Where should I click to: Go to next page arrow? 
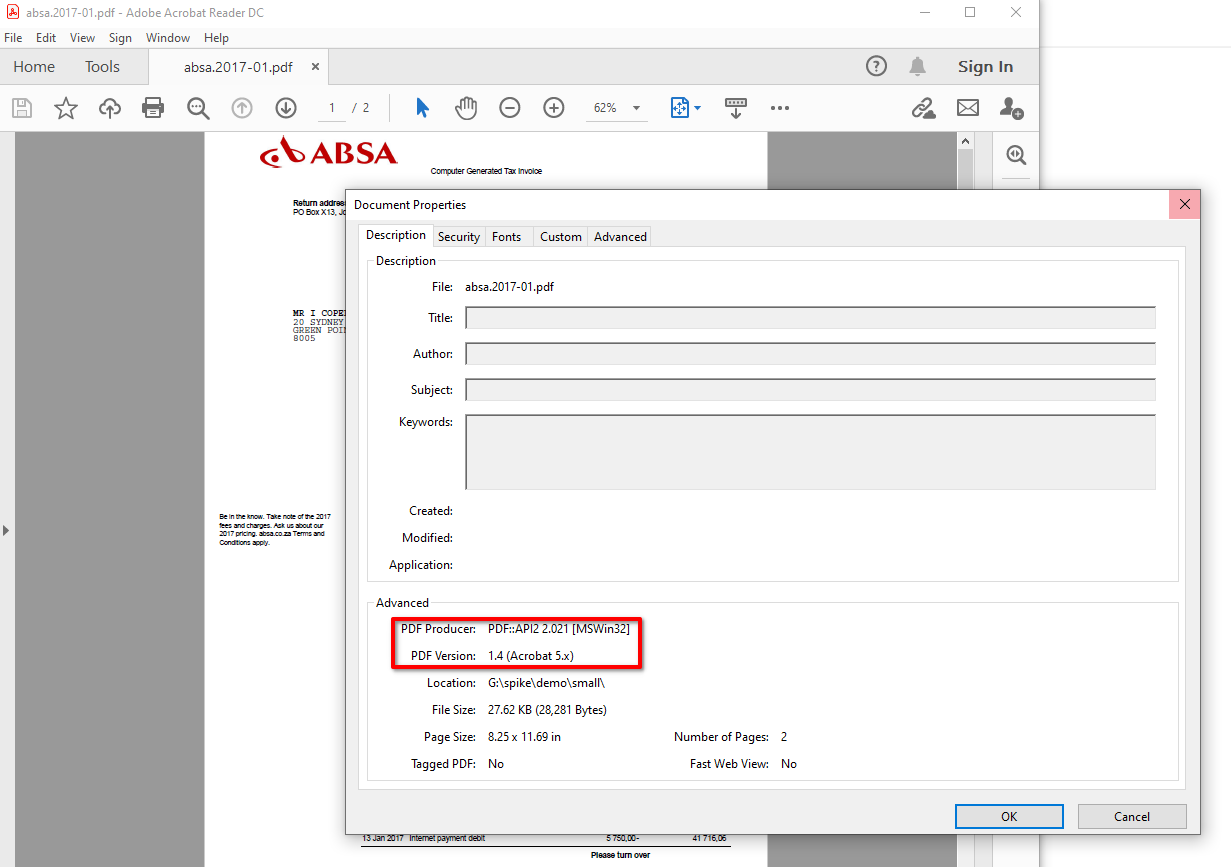[286, 108]
